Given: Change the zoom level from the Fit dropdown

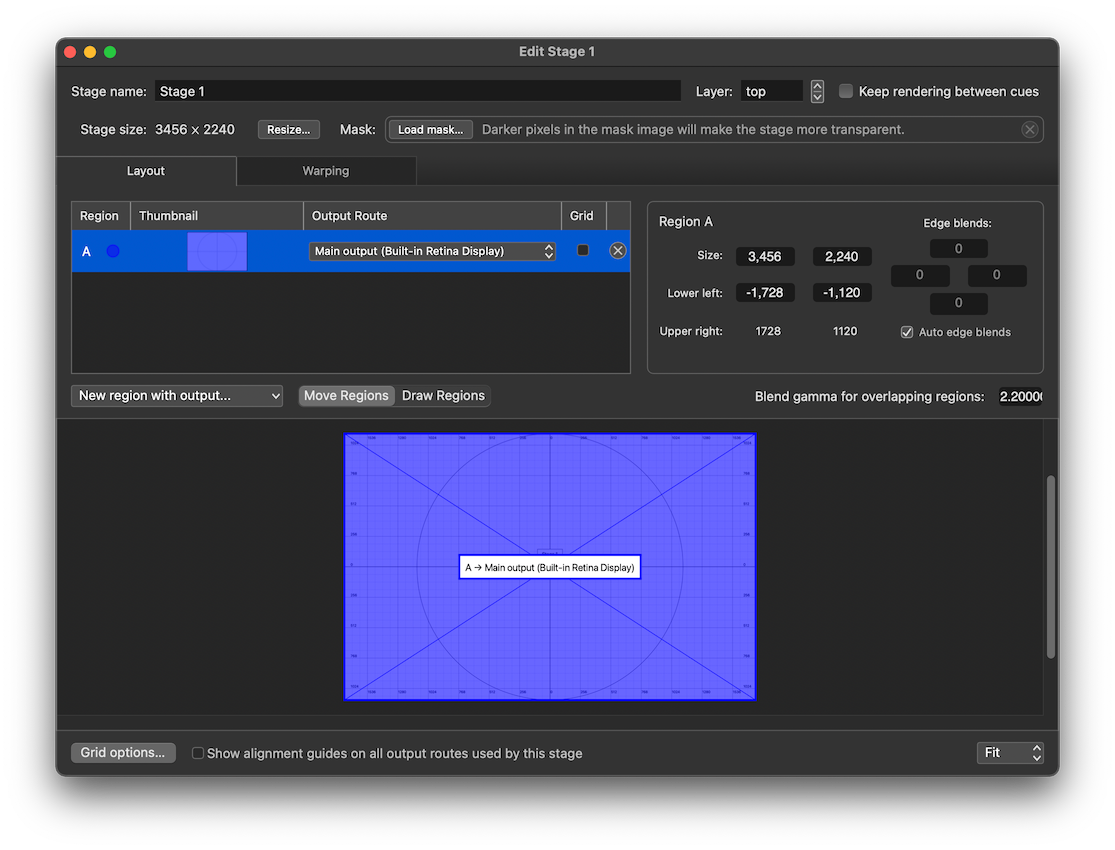Looking at the screenshot, I should tap(1009, 752).
